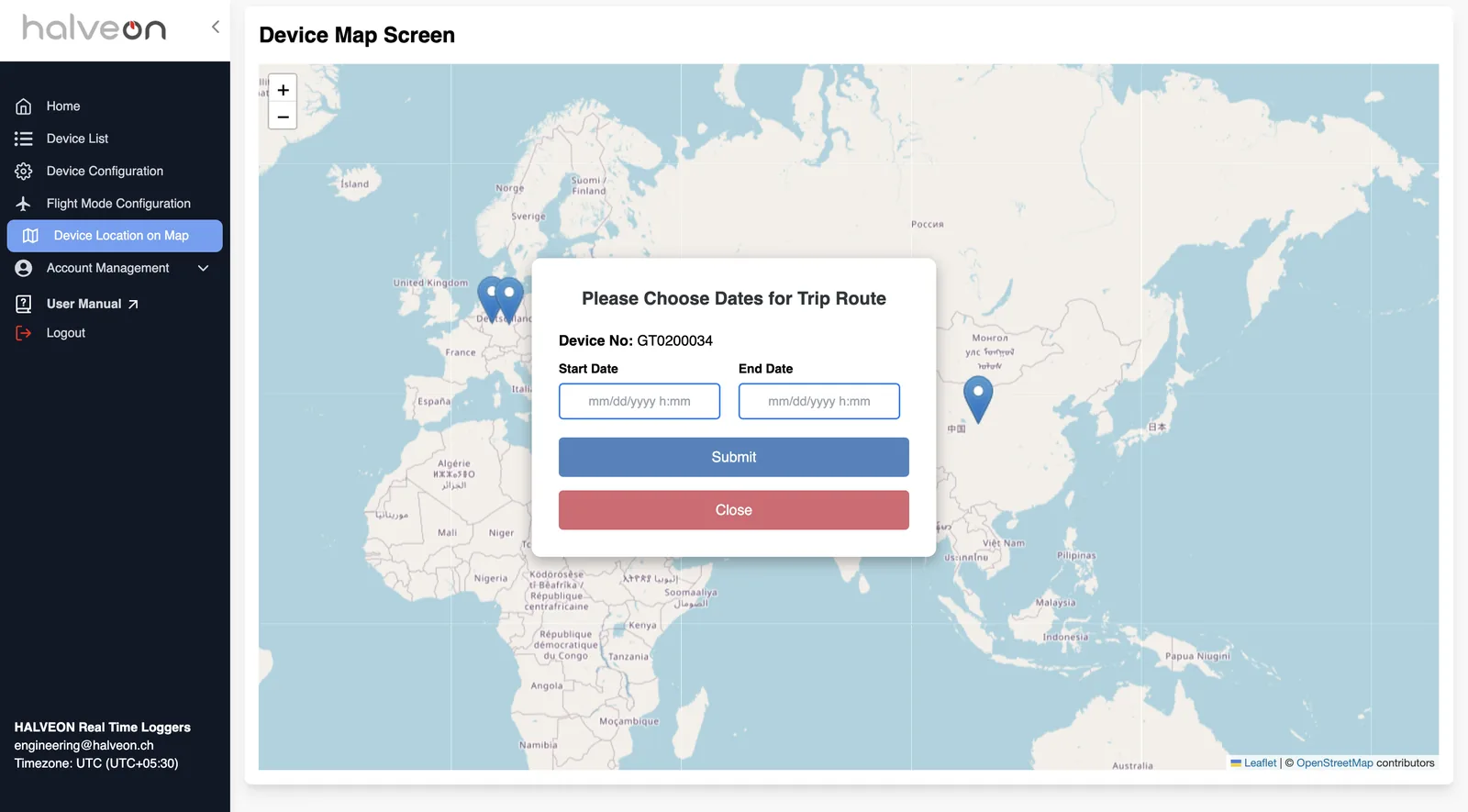
Task: Open the OpenStreetMap link
Action: pyautogui.click(x=1335, y=762)
